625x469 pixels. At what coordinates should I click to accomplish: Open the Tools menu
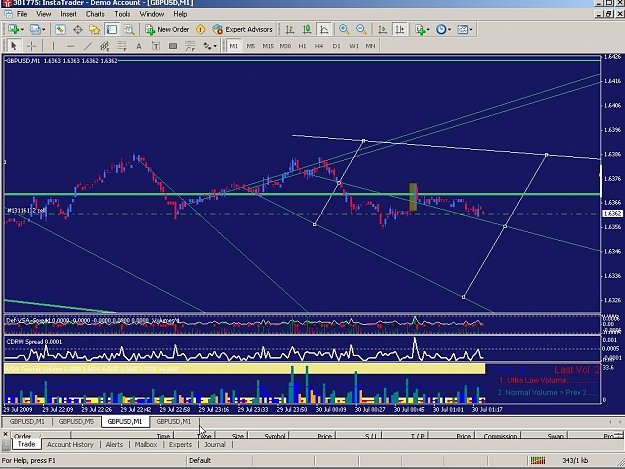point(122,14)
